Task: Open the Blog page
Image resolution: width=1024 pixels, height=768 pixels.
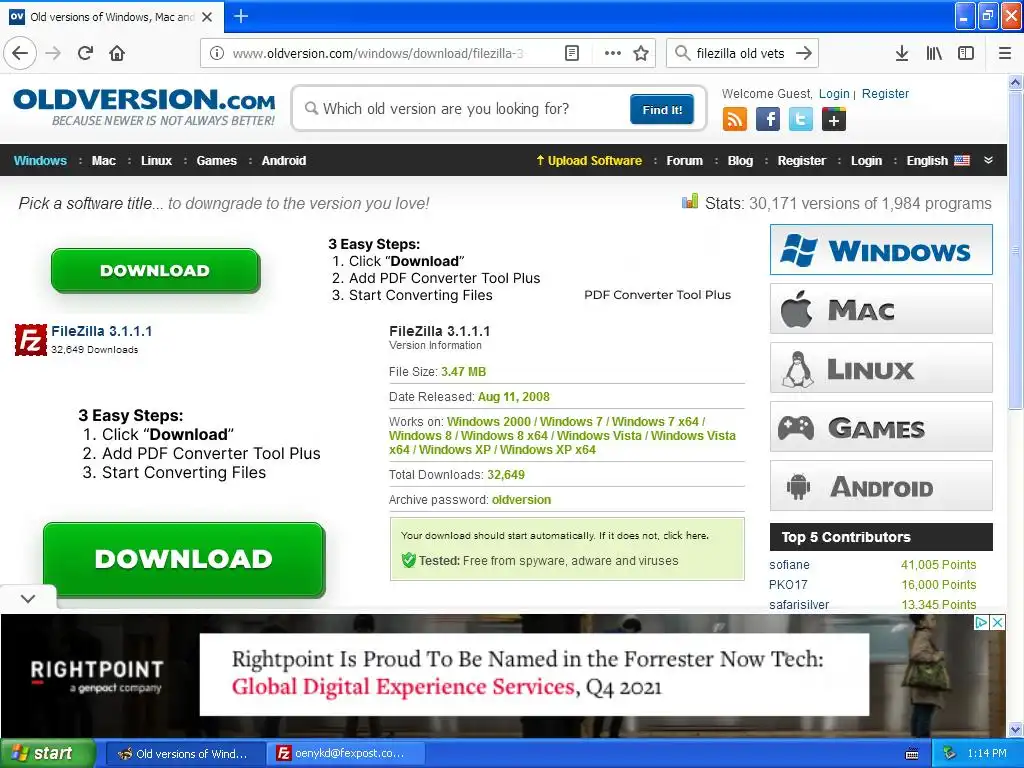Action: 741,161
